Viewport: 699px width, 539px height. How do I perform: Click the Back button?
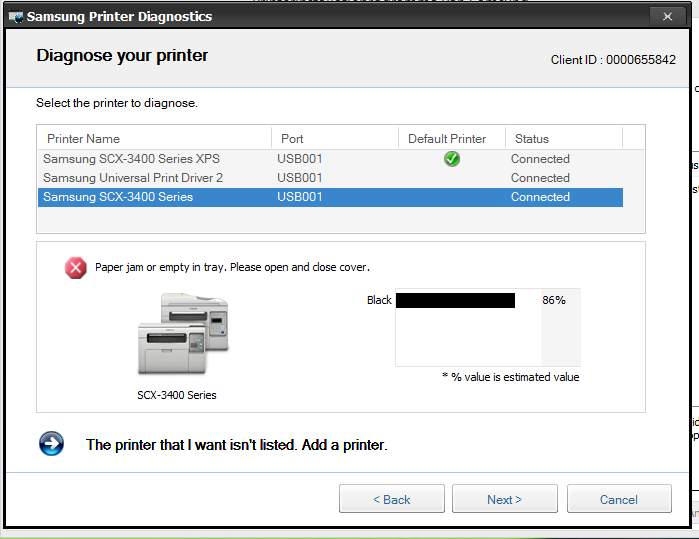[x=391, y=499]
